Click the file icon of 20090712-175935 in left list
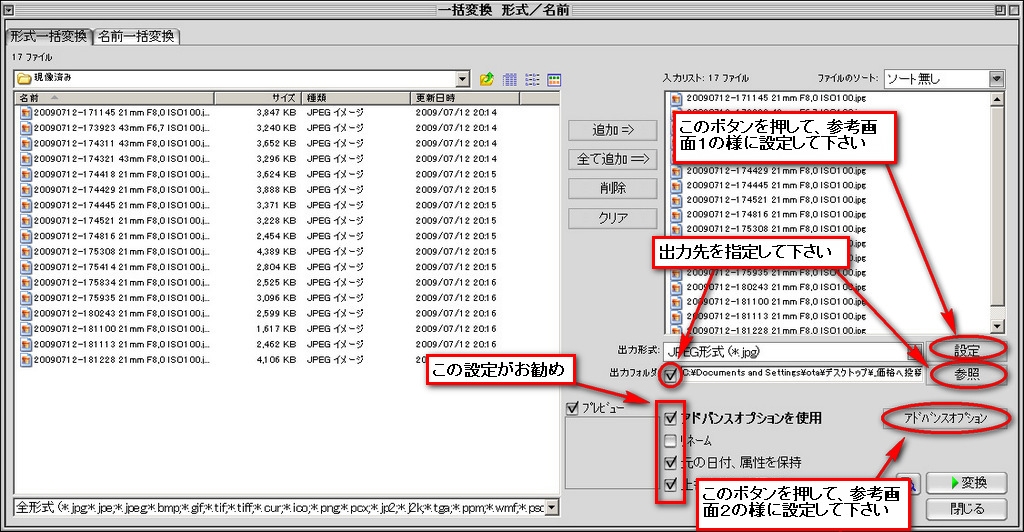Screen dimensions: 1024x532 pos(25,298)
